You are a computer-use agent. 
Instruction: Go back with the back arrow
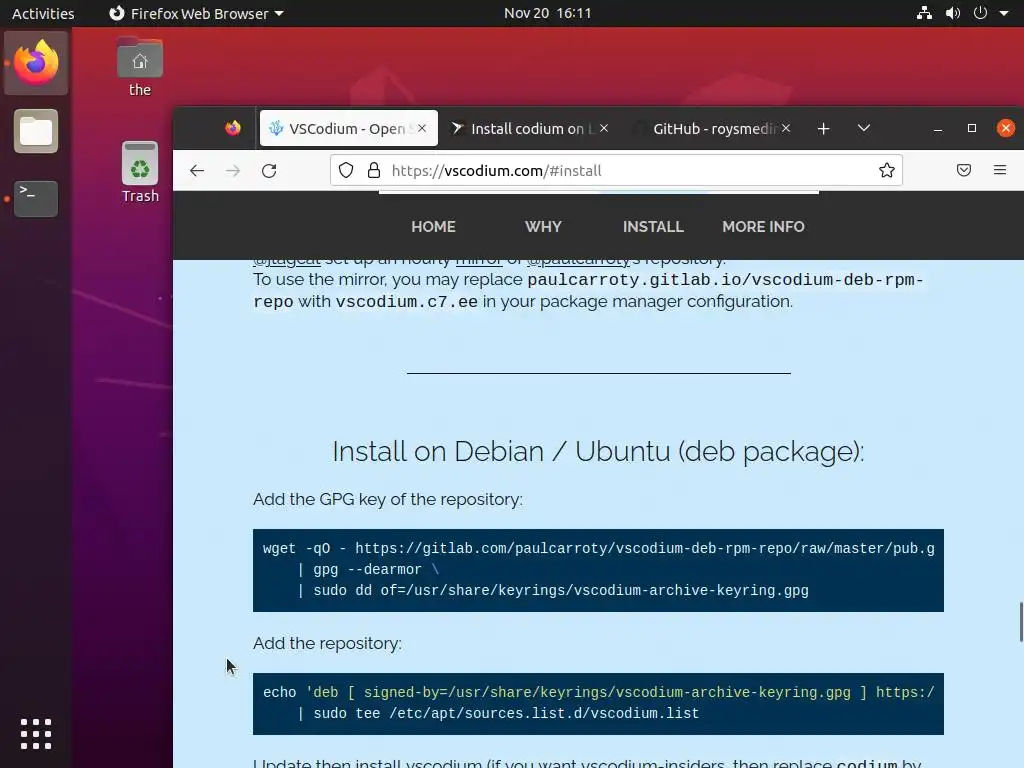pyautogui.click(x=197, y=170)
